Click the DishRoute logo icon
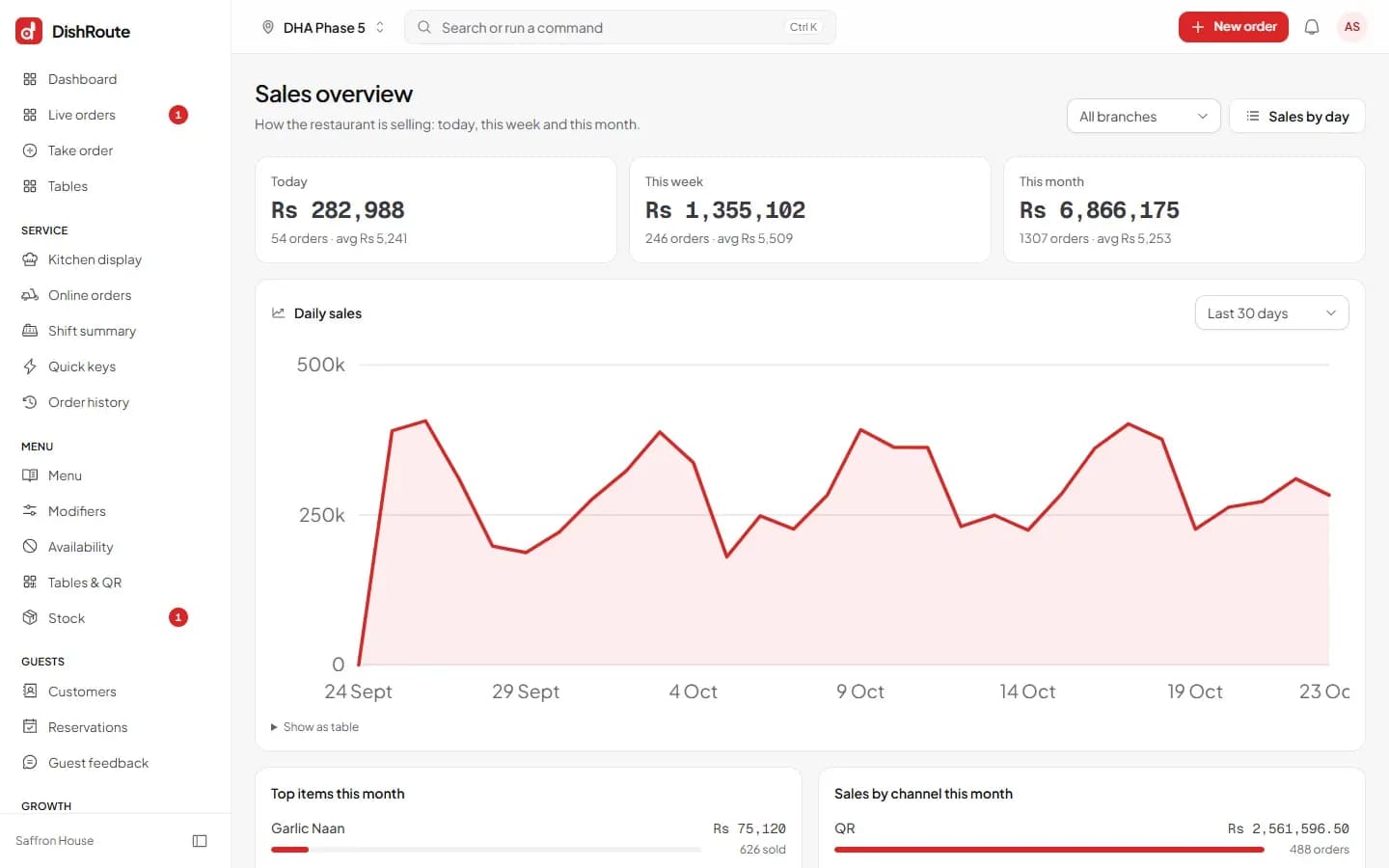This screenshot has height=868, width=1389. point(29,31)
